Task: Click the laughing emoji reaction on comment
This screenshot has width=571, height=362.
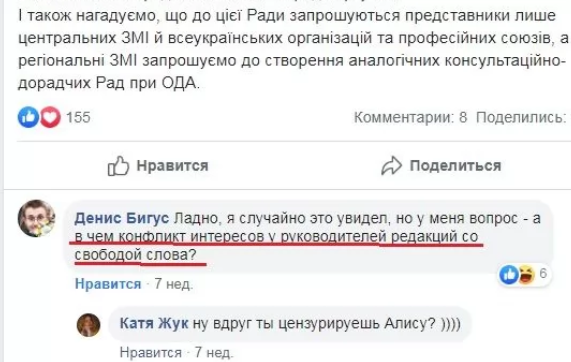Action: pos(526,274)
